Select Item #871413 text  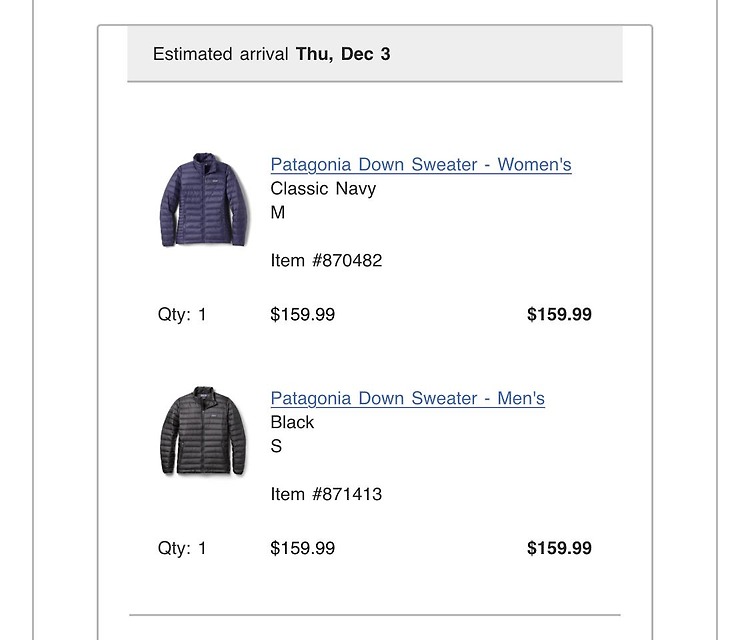click(x=326, y=494)
